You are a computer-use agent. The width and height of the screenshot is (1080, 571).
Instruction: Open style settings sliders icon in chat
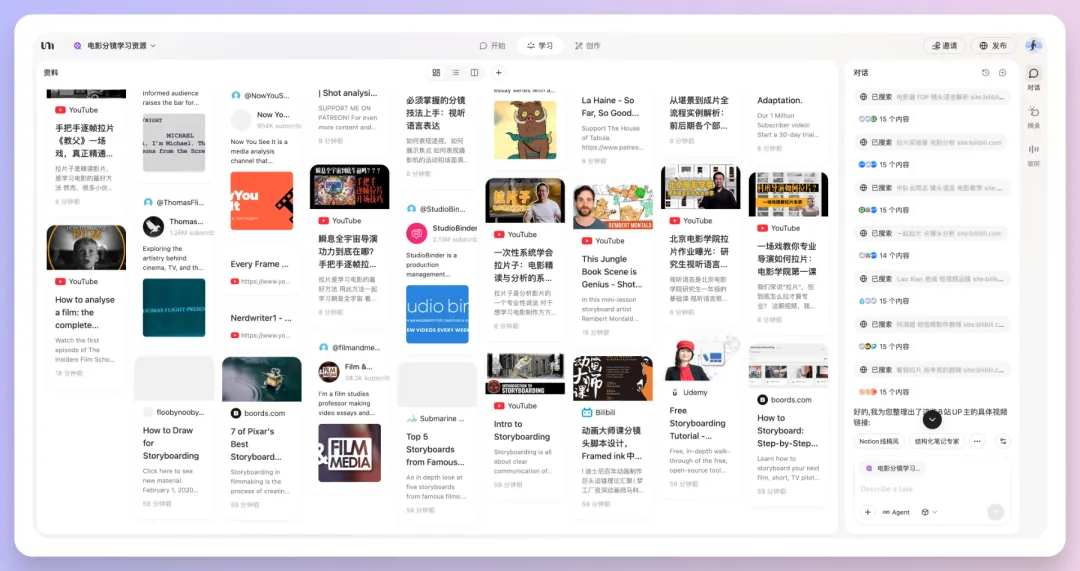tap(1003, 441)
